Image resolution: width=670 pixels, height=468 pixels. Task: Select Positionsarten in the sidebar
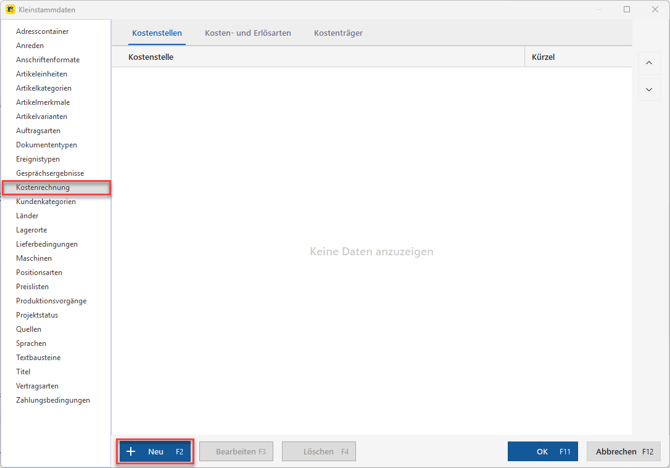click(x=39, y=272)
